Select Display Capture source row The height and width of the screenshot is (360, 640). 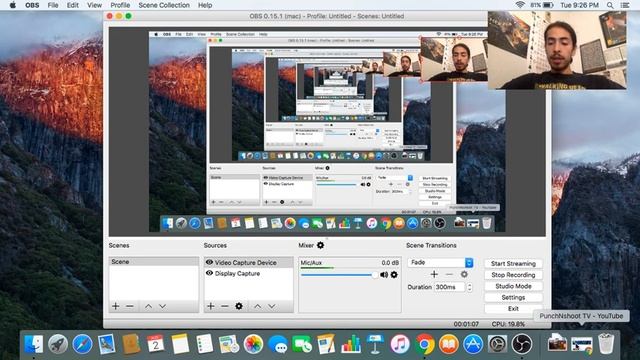(249, 273)
